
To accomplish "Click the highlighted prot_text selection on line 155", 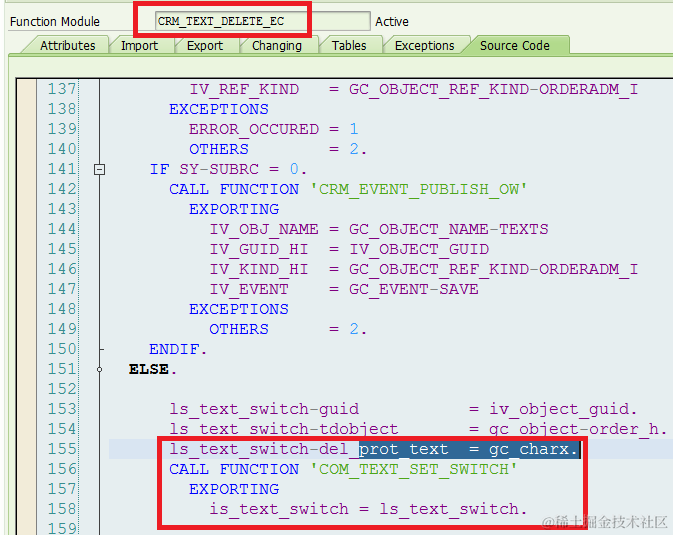I will pos(469,449).
